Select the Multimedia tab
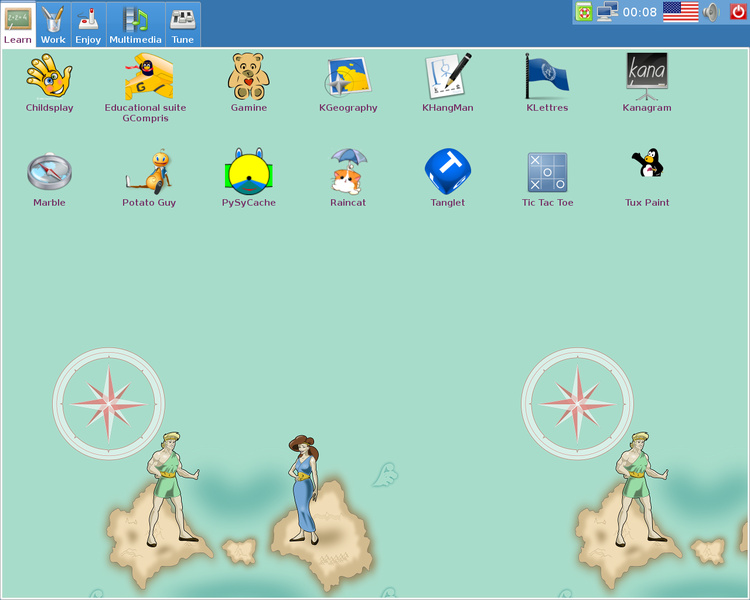Screen dimensions: 750x600 135,24
